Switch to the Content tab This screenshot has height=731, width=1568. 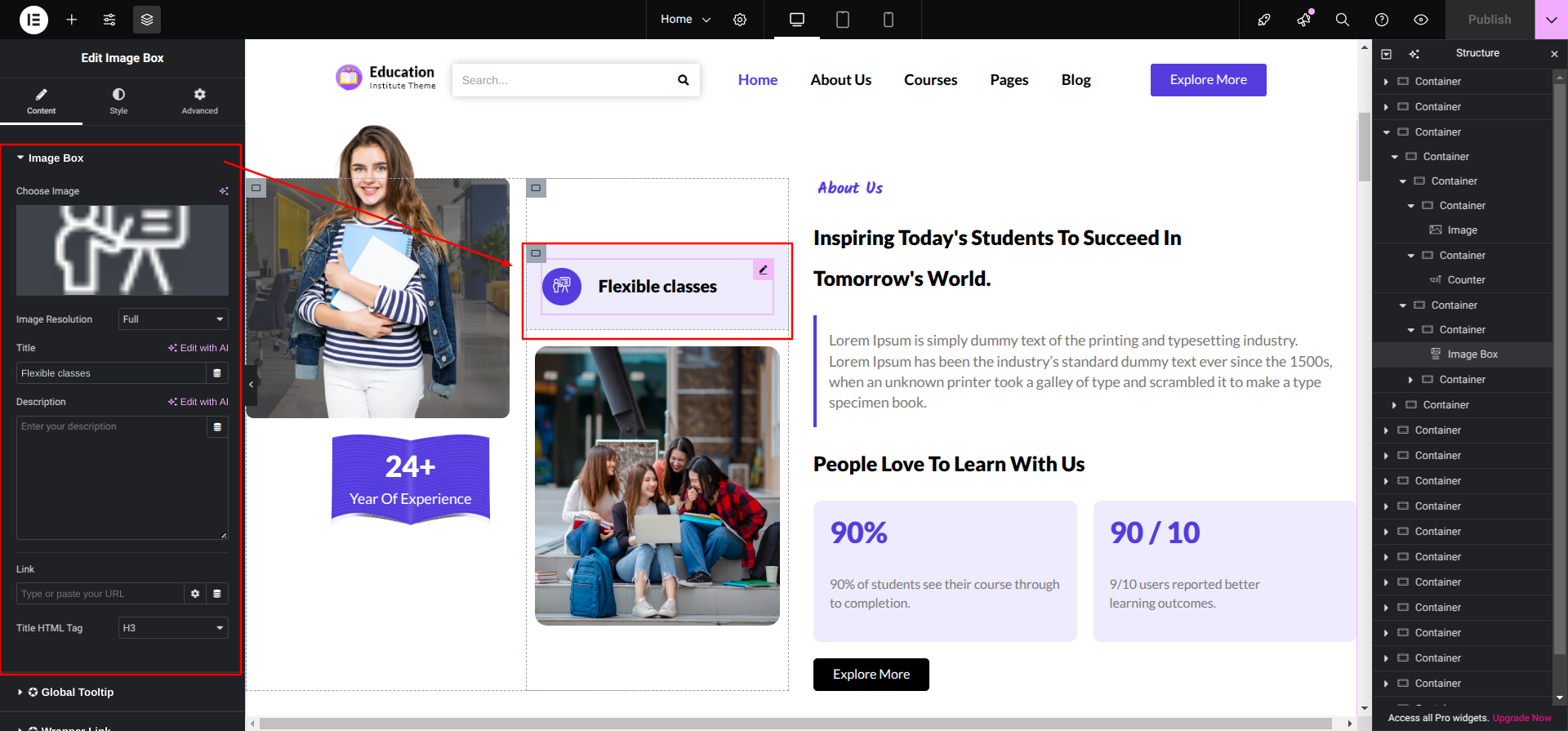pos(41,101)
